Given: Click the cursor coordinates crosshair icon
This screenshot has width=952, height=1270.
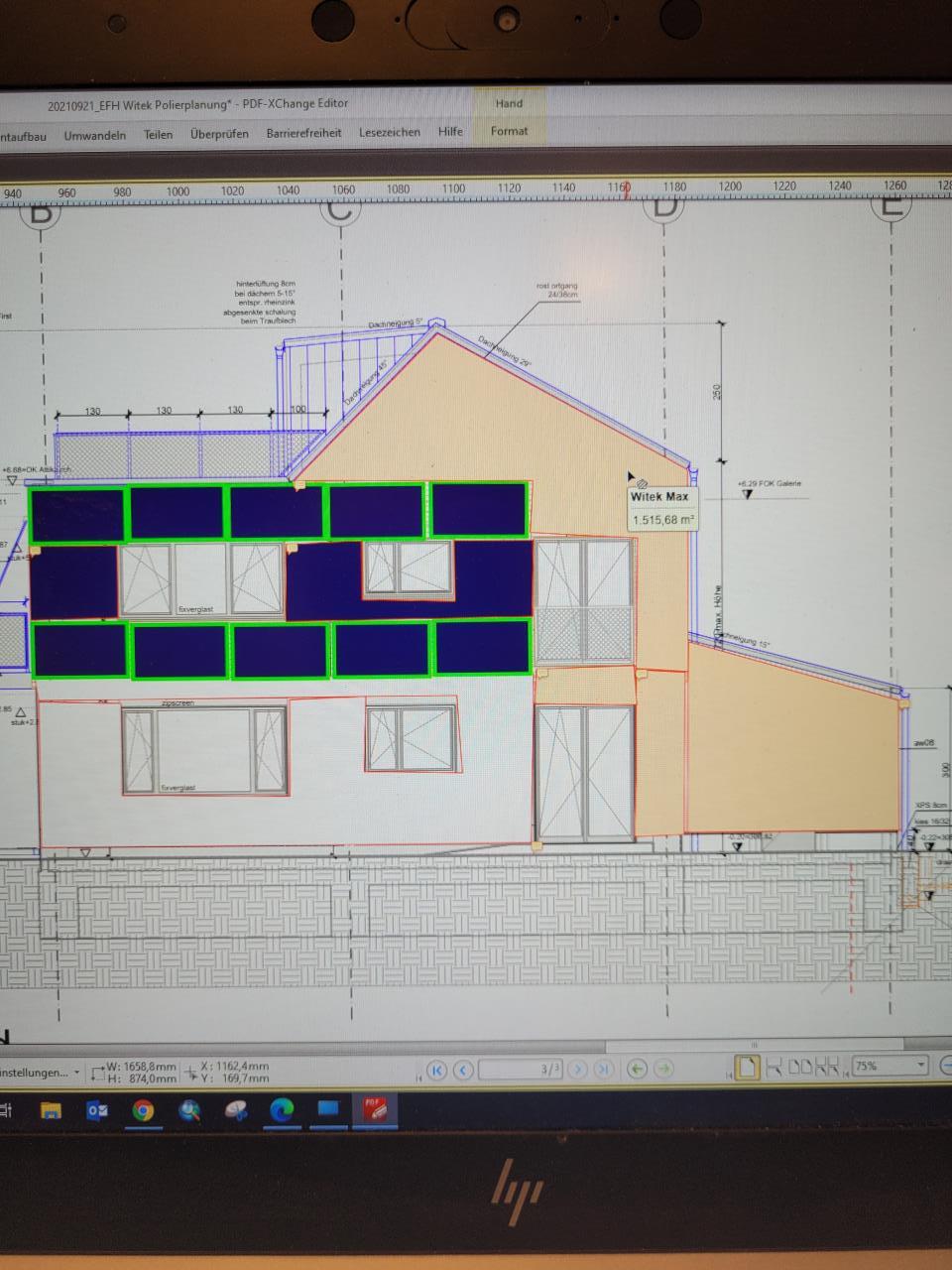Looking at the screenshot, I should (191, 1073).
